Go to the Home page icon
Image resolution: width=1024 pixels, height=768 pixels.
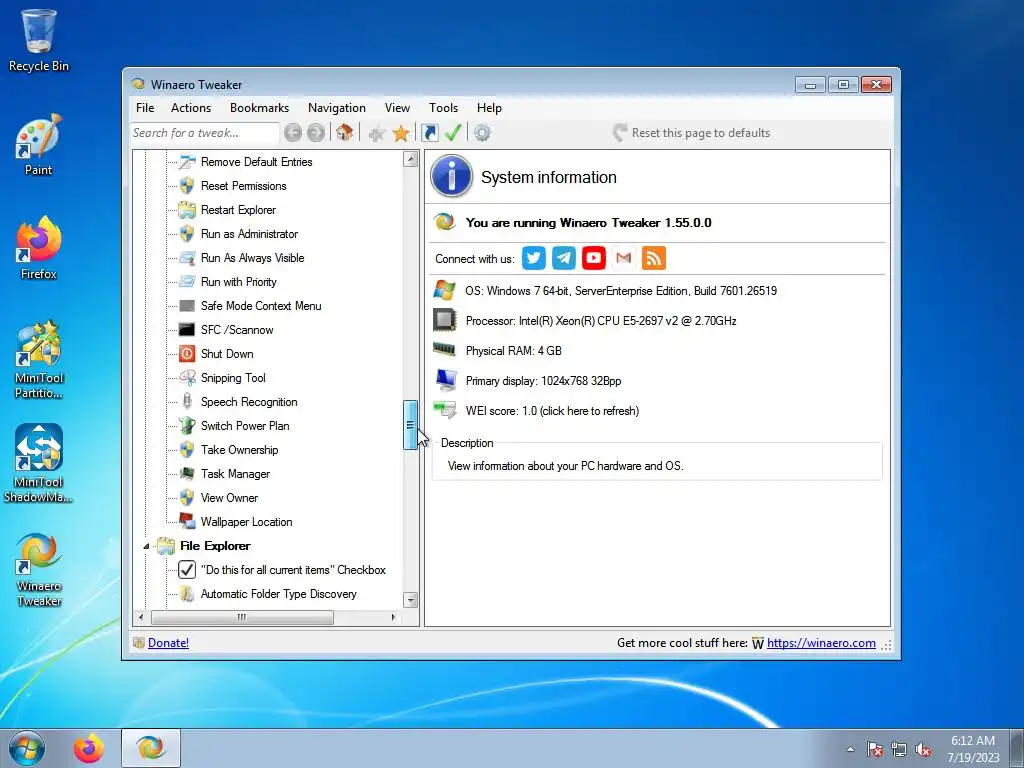coord(344,133)
